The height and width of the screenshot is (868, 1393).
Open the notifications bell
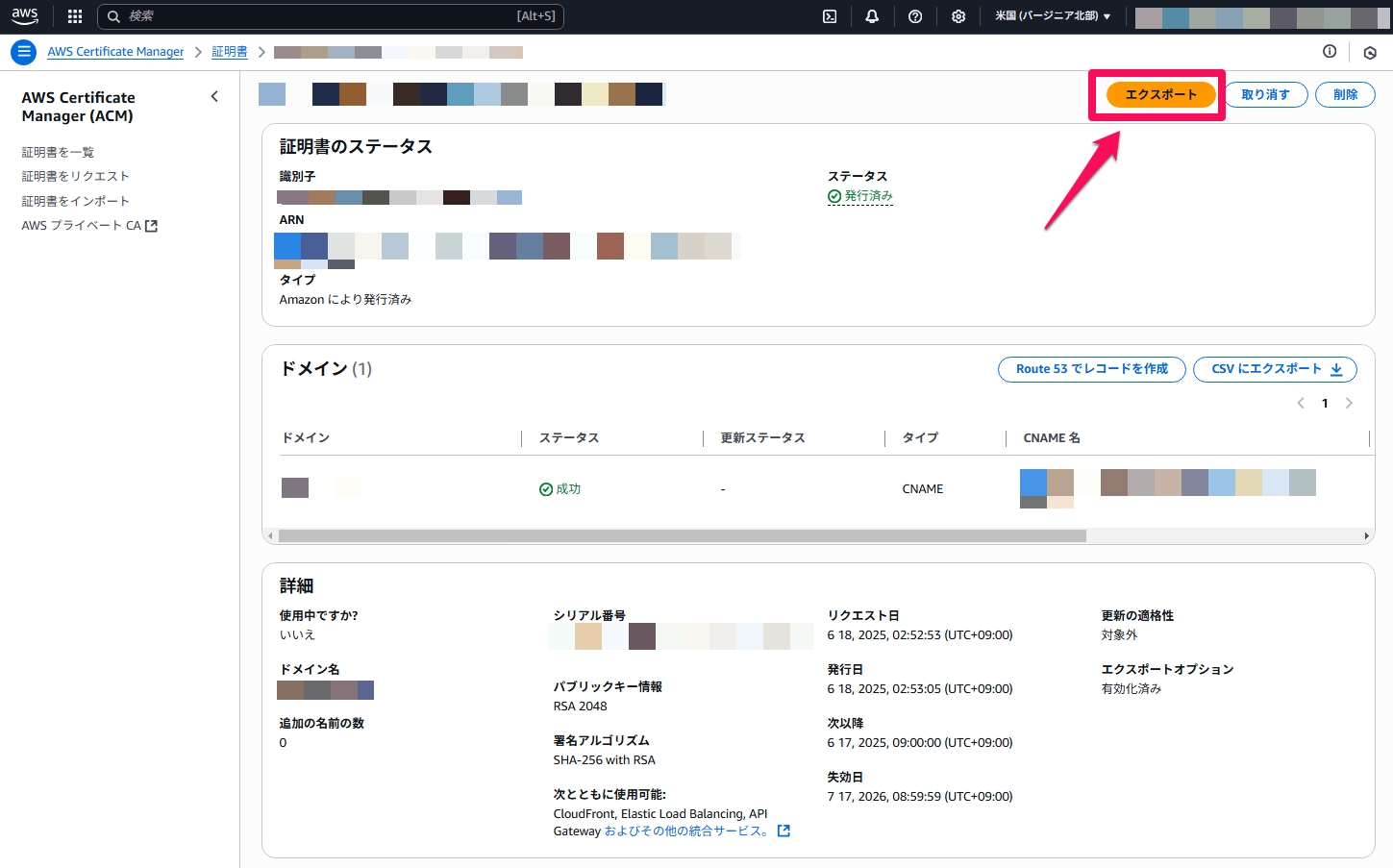[x=872, y=16]
